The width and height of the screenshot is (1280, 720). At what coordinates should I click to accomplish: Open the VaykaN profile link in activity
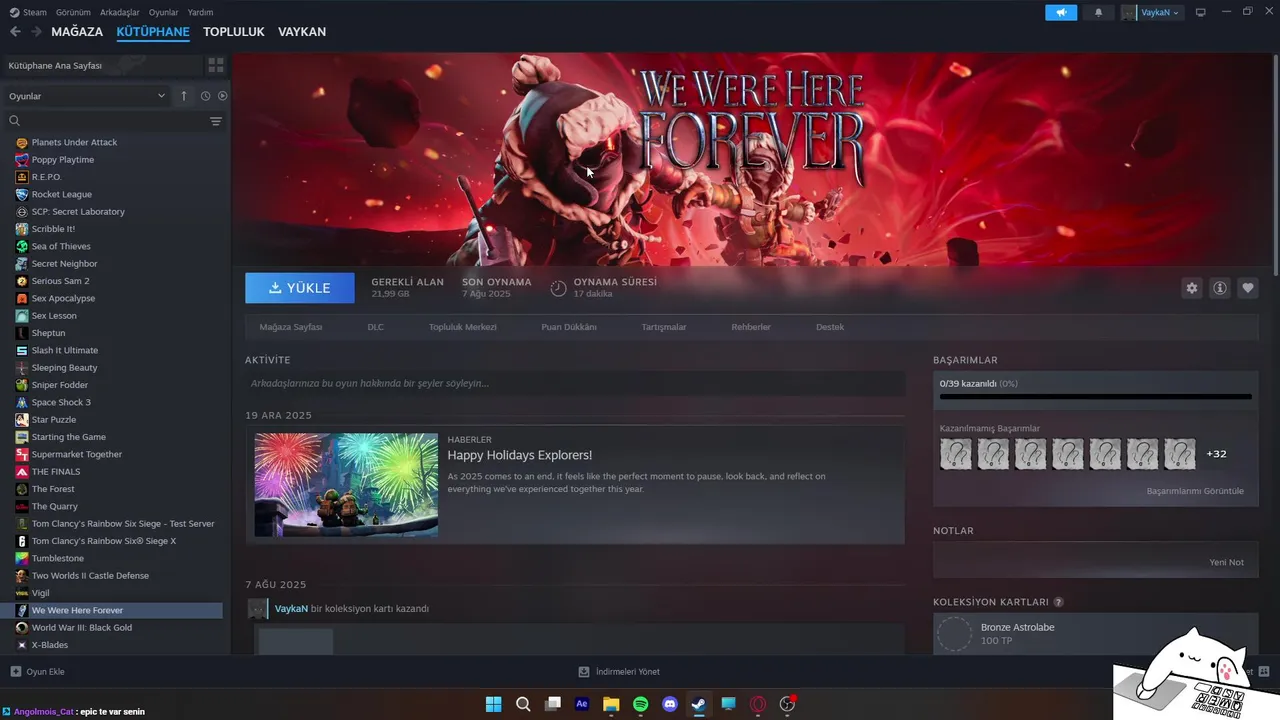291,608
